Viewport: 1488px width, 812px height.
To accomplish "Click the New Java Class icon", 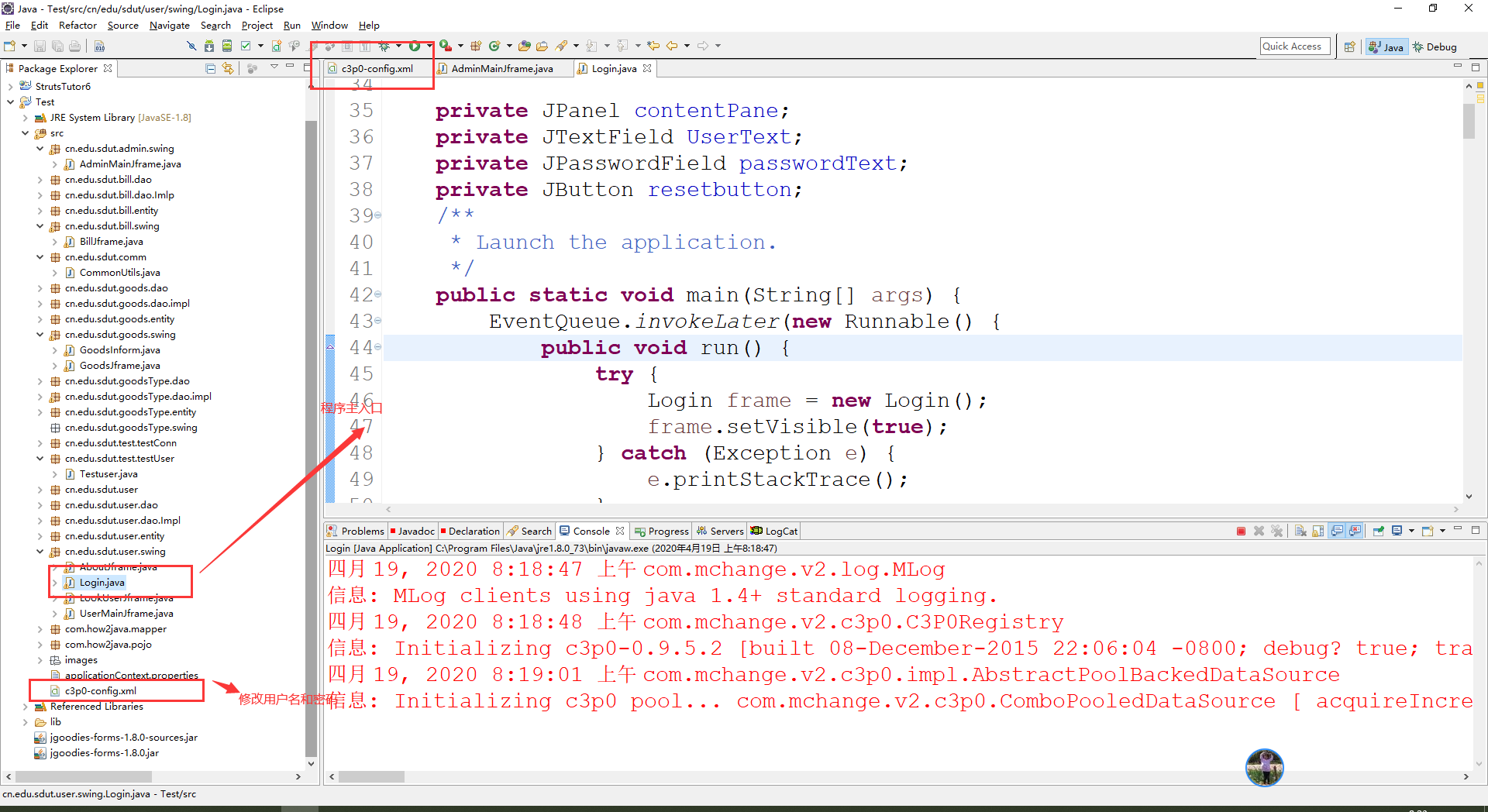I will pyautogui.click(x=494, y=46).
